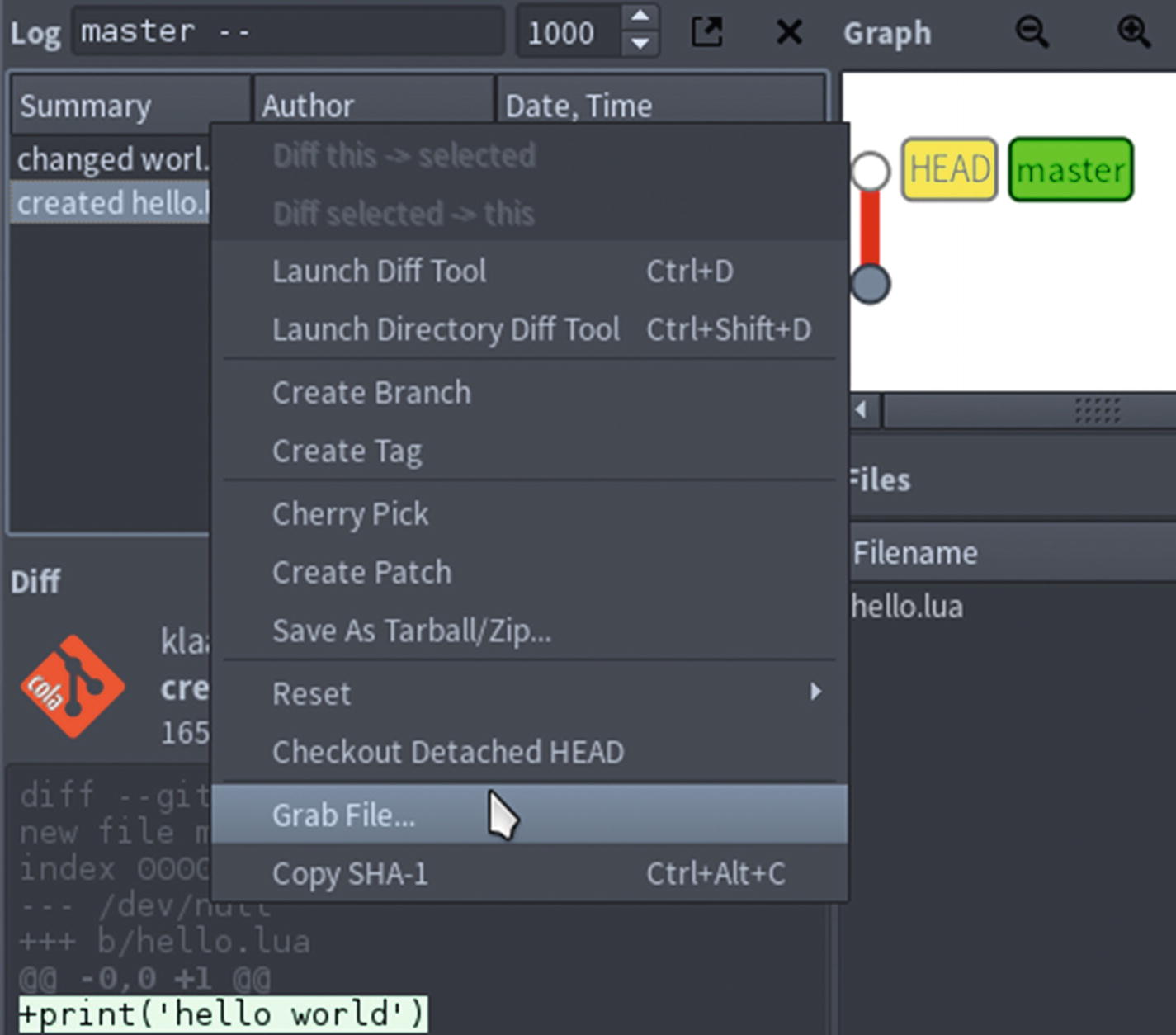Select the 'changed worl.' commit row

click(111, 158)
